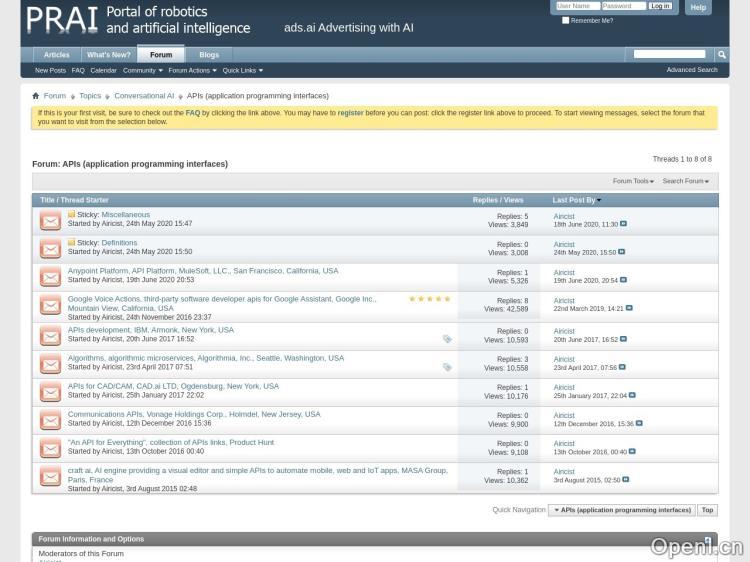Click tag icon on Algorithms microservices thread

tap(447, 367)
